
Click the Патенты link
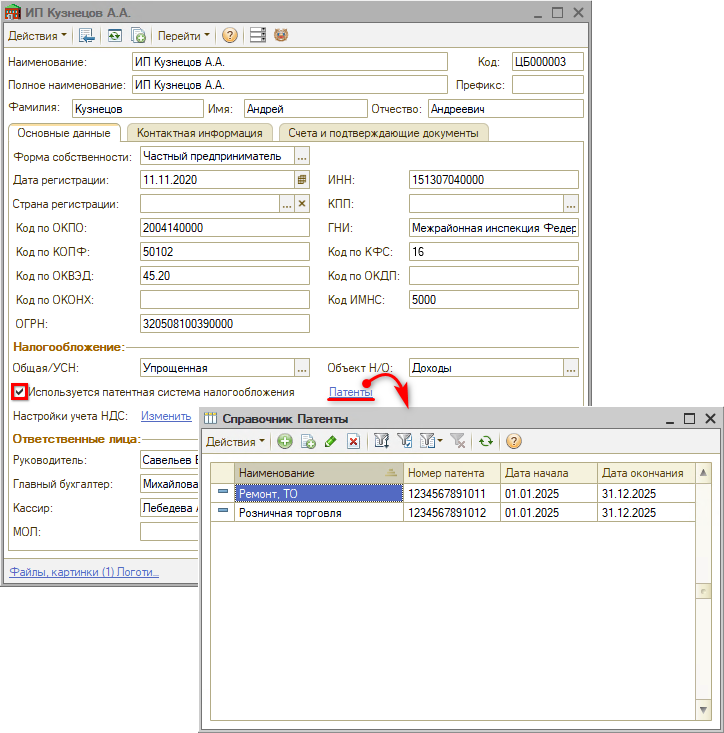click(x=351, y=392)
